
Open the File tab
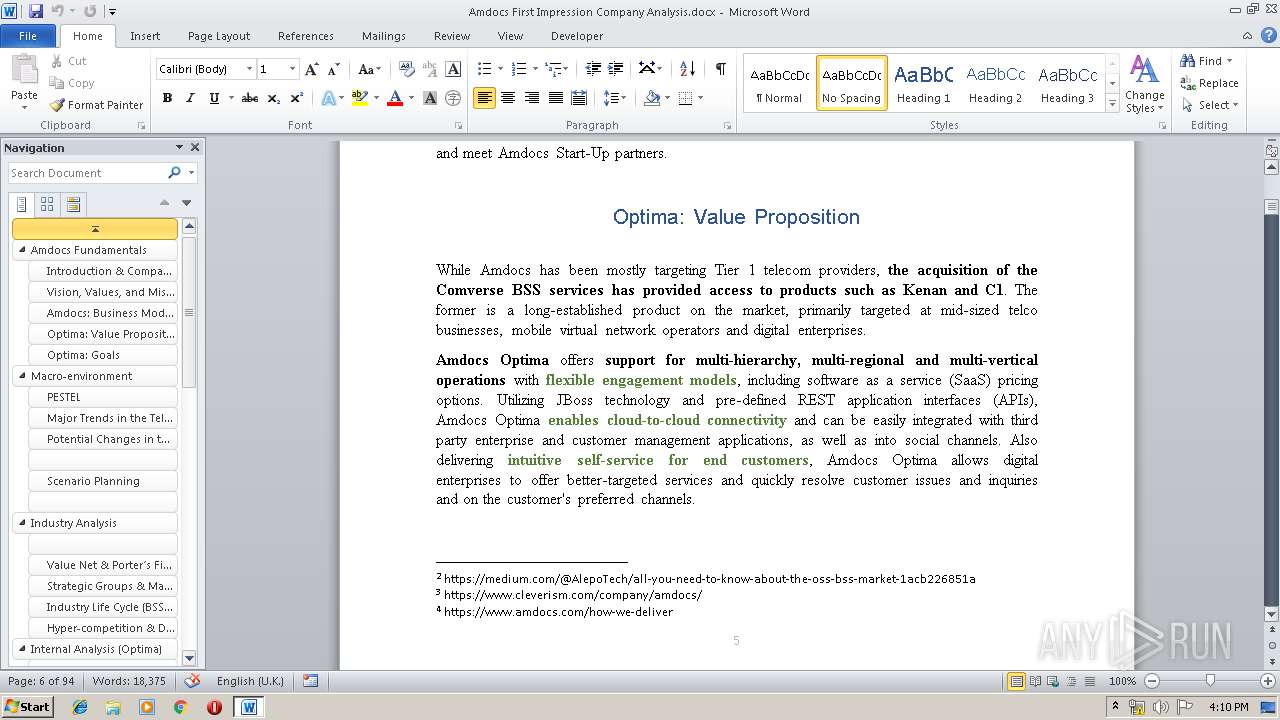coord(28,35)
